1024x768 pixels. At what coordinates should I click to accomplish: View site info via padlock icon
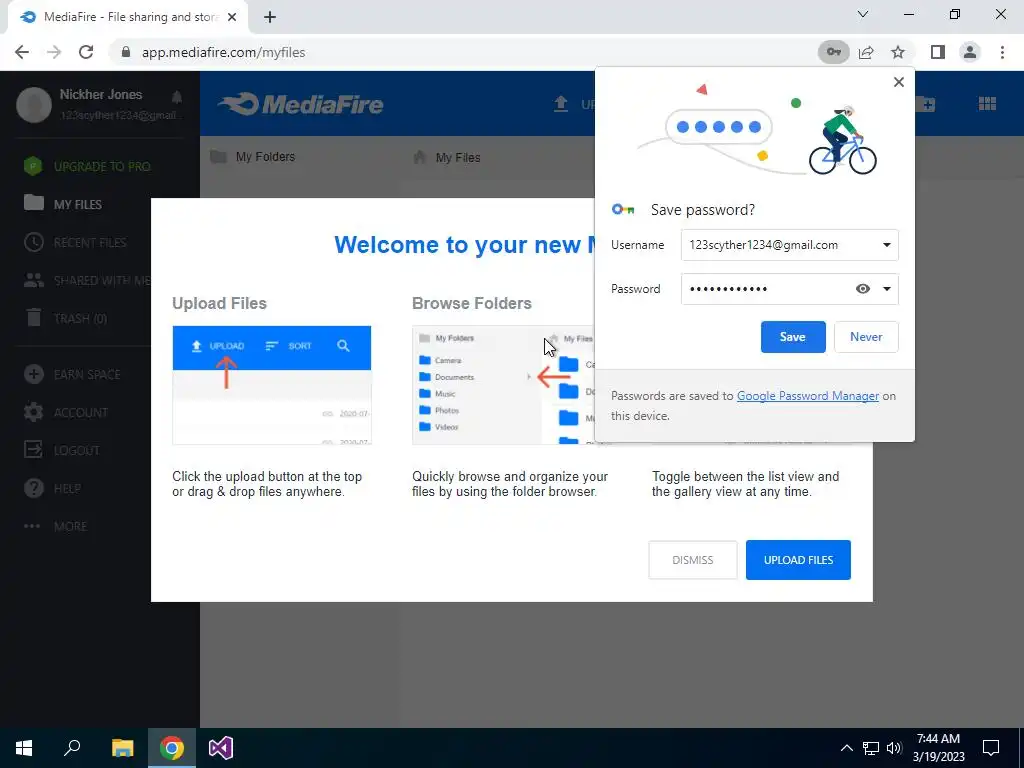coord(126,52)
